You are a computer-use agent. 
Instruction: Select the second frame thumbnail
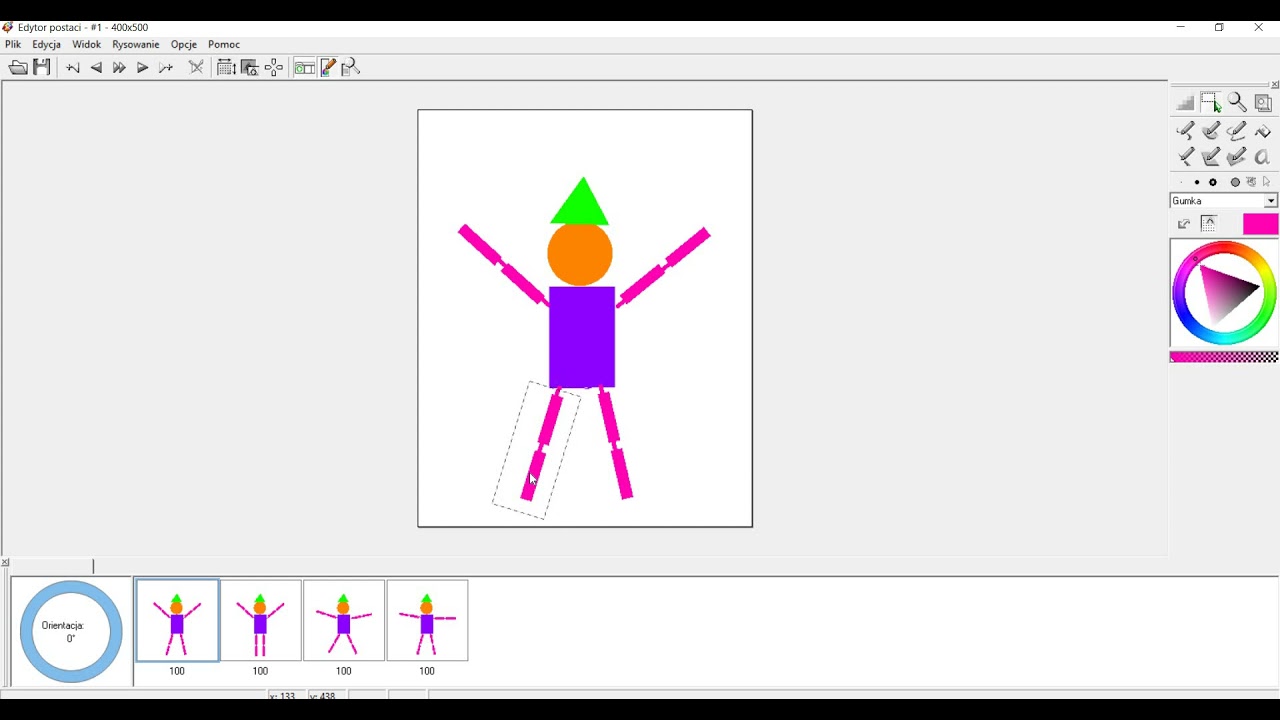[260, 621]
